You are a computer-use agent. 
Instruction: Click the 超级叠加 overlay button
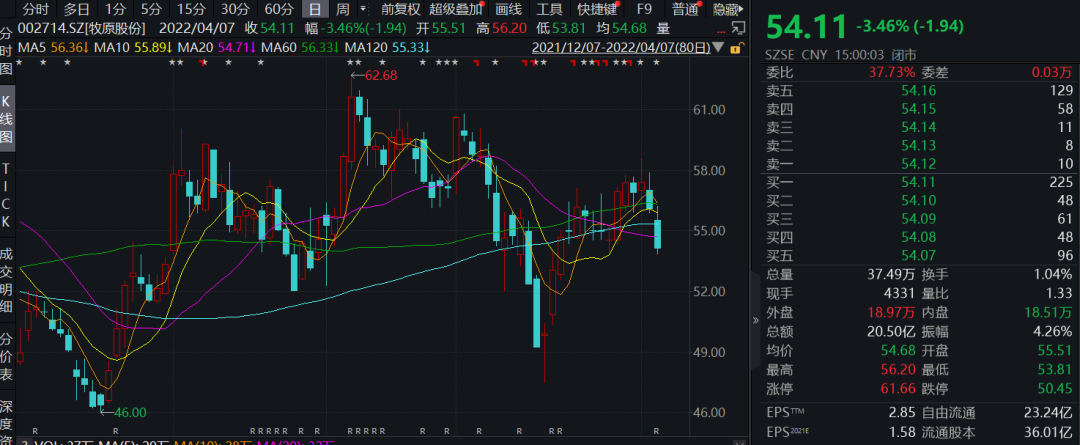pyautogui.click(x=455, y=9)
